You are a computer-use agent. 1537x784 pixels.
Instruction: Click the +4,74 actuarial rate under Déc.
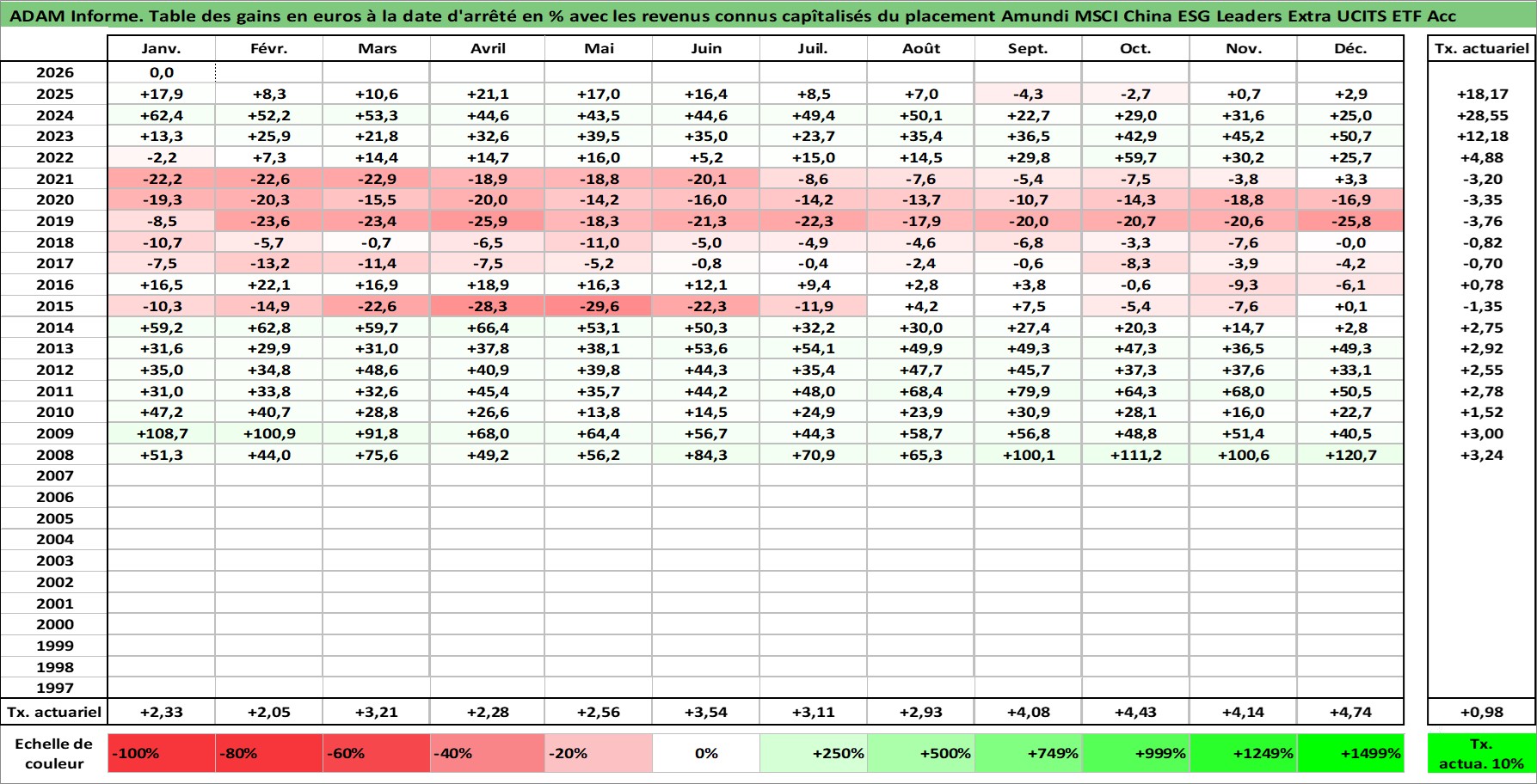pos(1350,712)
